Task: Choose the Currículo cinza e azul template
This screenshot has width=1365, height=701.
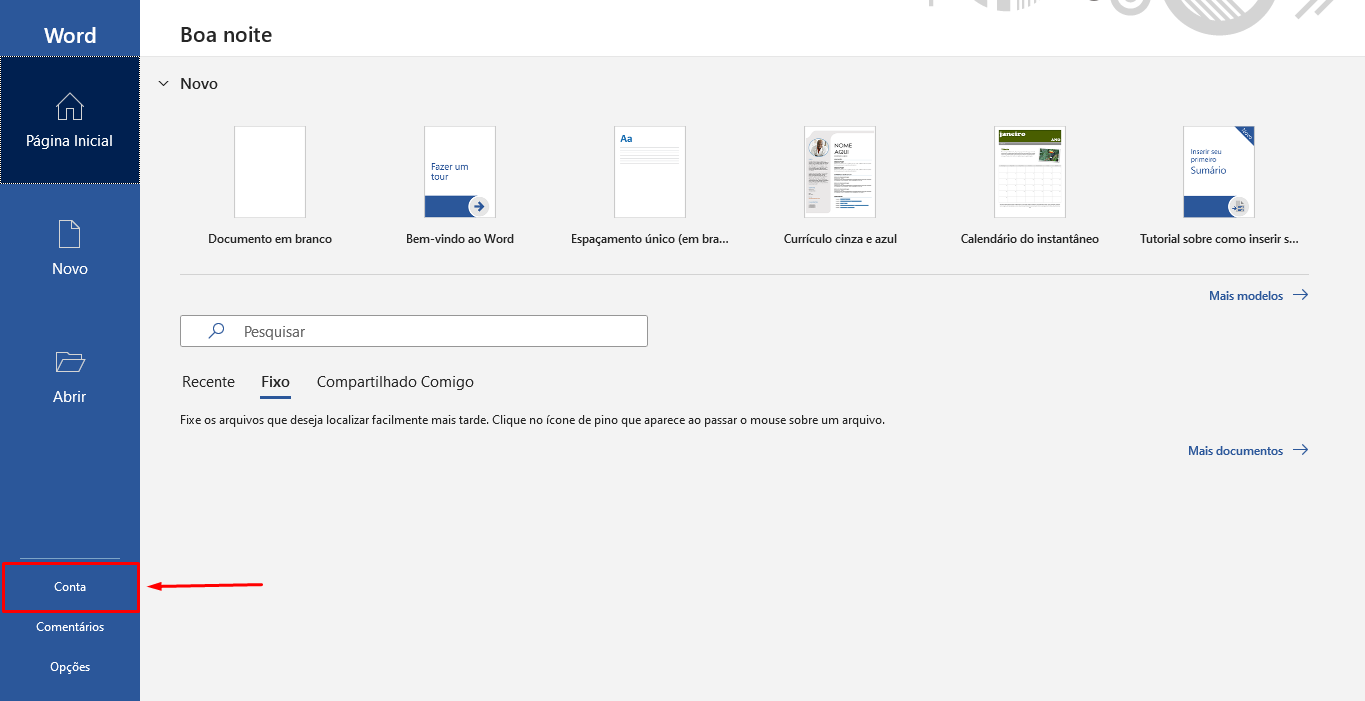Action: tap(840, 172)
